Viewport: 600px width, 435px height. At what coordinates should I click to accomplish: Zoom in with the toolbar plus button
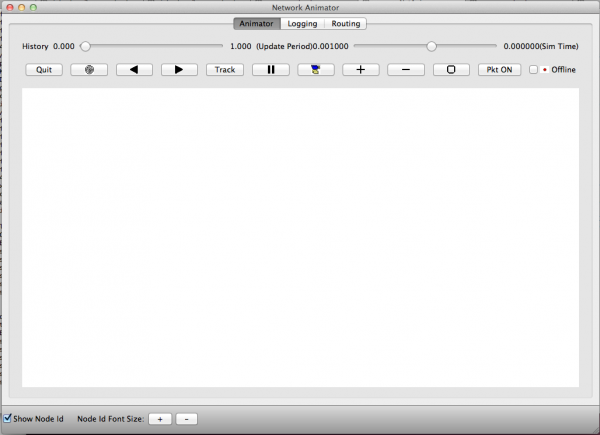tap(361, 70)
